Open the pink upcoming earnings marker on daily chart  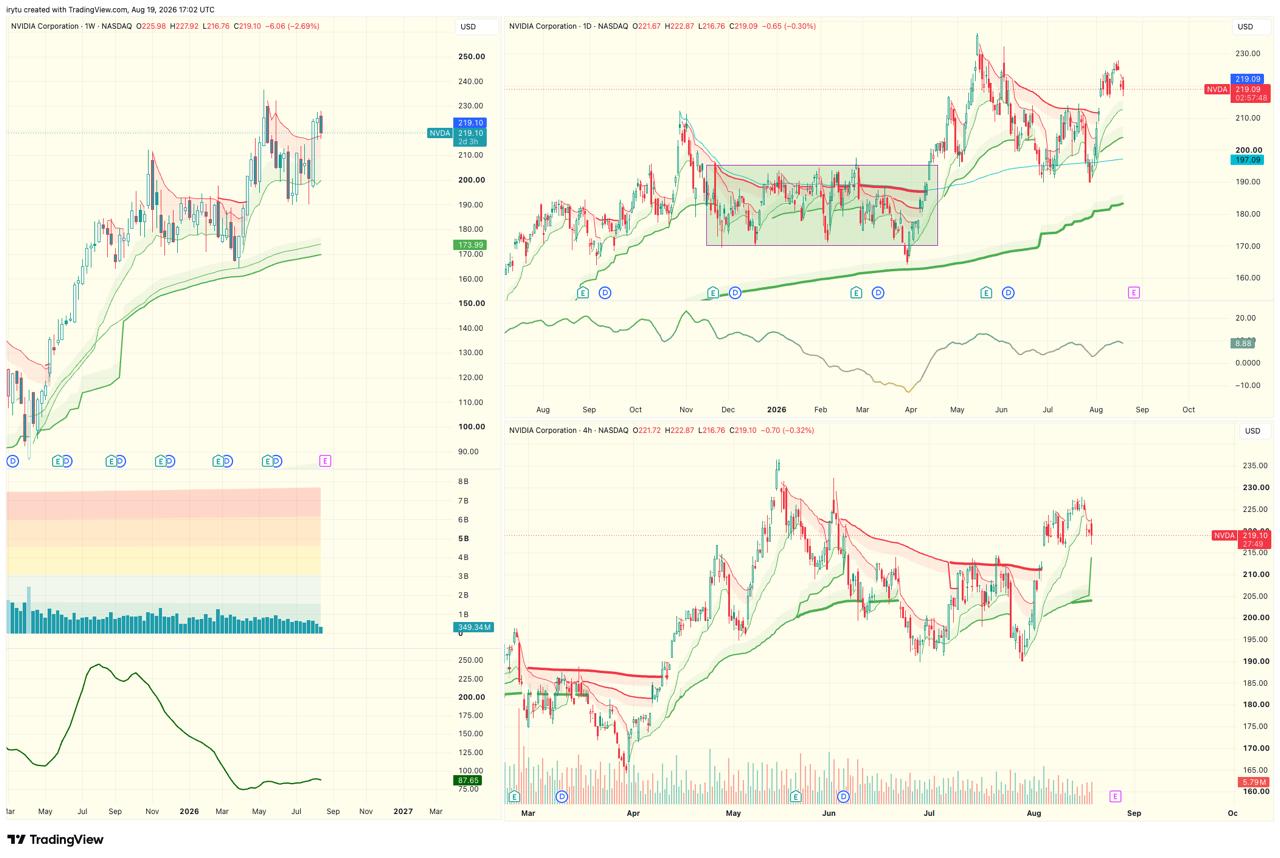pyautogui.click(x=1133, y=292)
